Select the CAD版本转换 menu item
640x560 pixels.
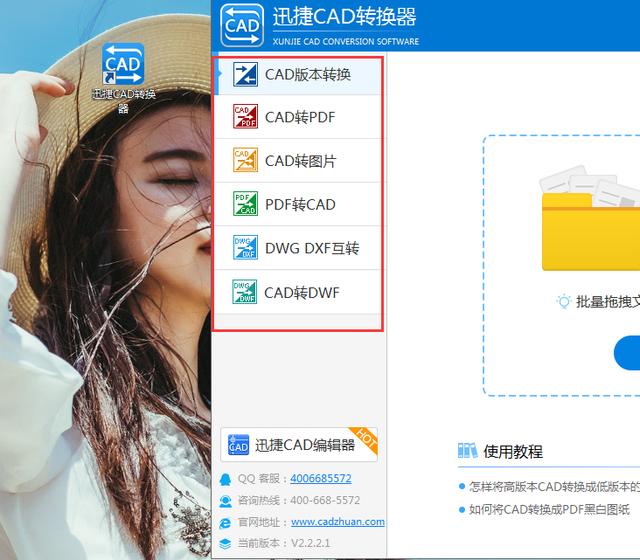pos(298,75)
